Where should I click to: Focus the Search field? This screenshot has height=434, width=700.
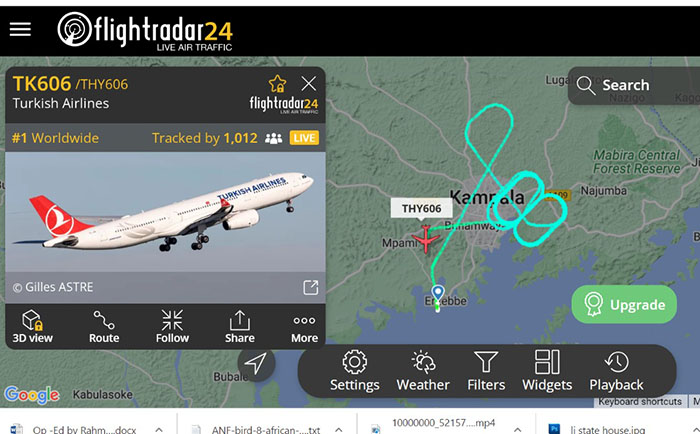tap(634, 85)
